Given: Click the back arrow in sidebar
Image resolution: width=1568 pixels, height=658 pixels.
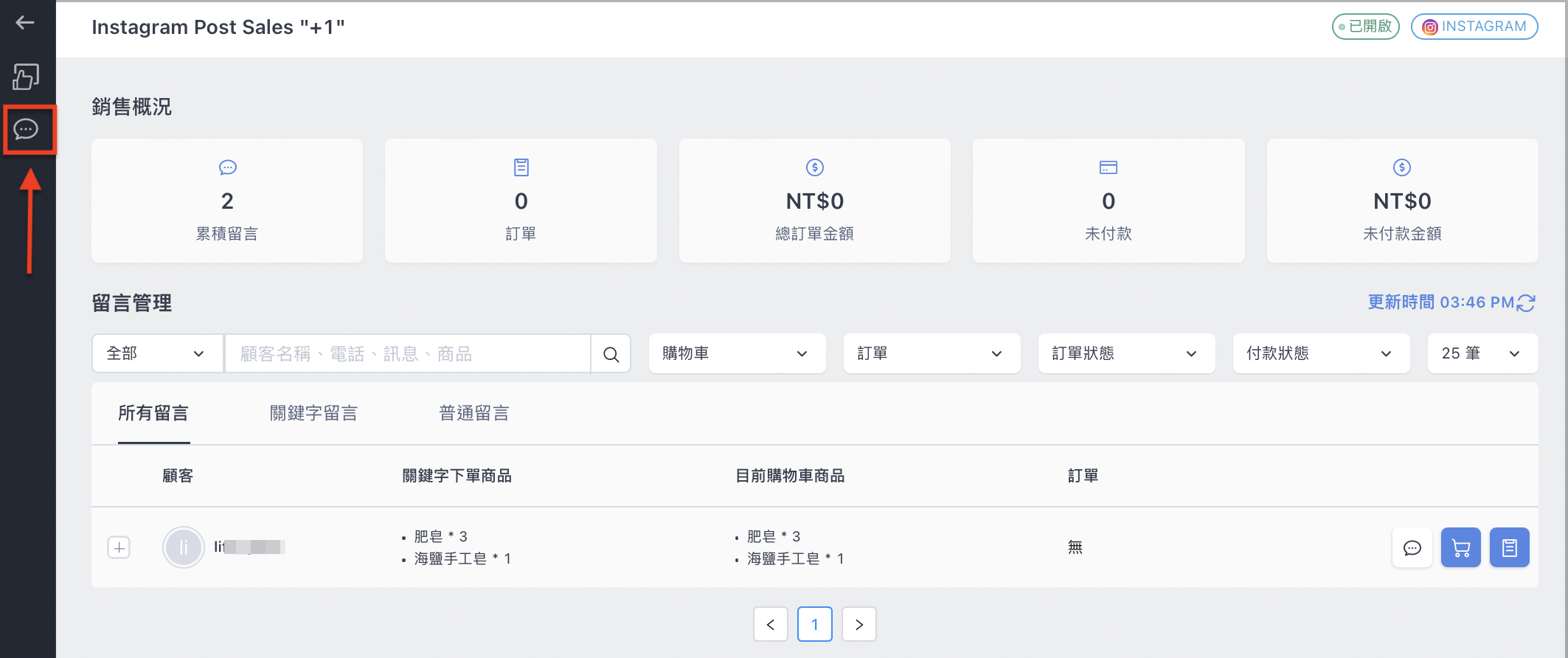Looking at the screenshot, I should (x=25, y=23).
